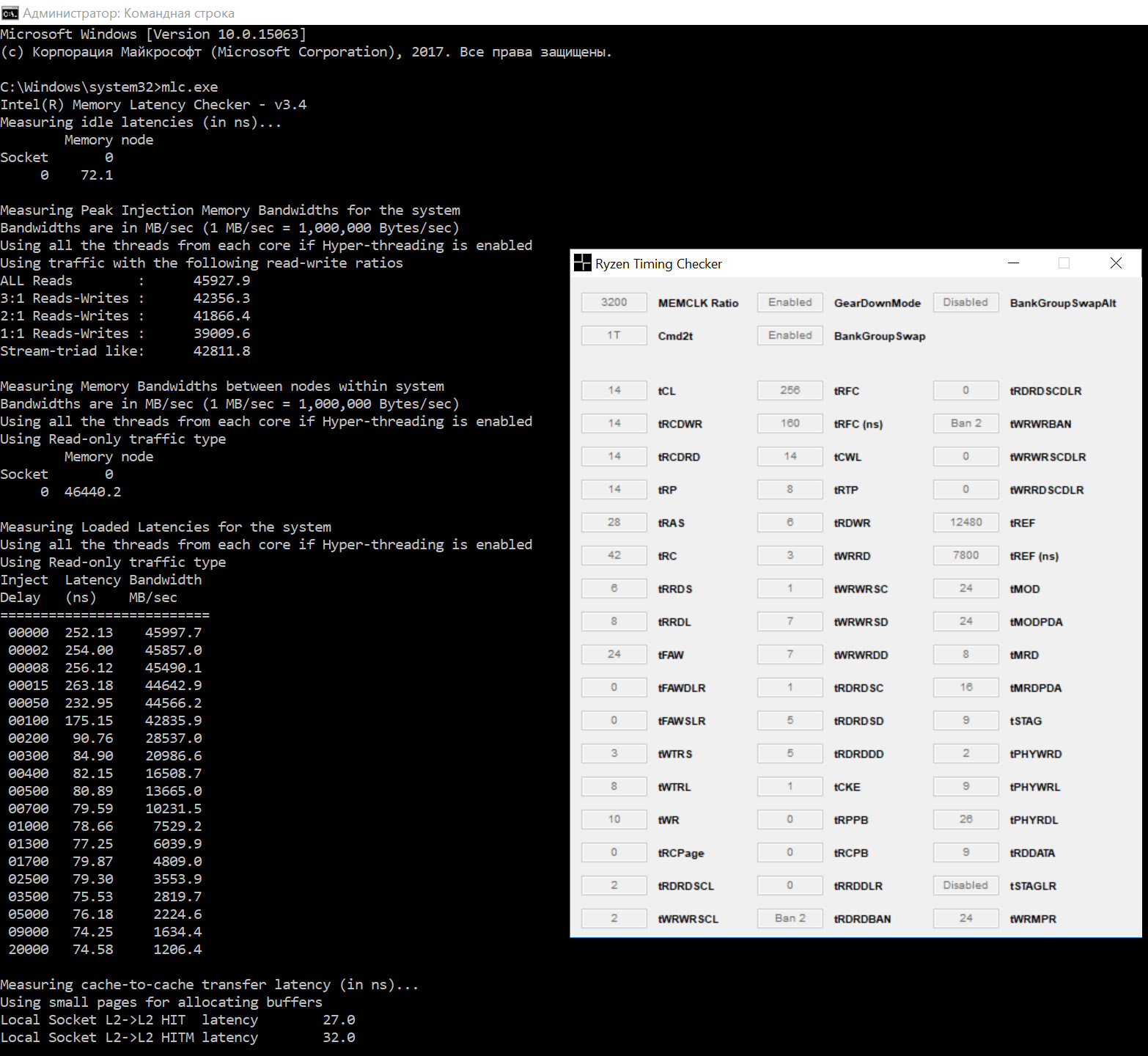
Task: Select the tRDWR value field
Action: coord(790,522)
